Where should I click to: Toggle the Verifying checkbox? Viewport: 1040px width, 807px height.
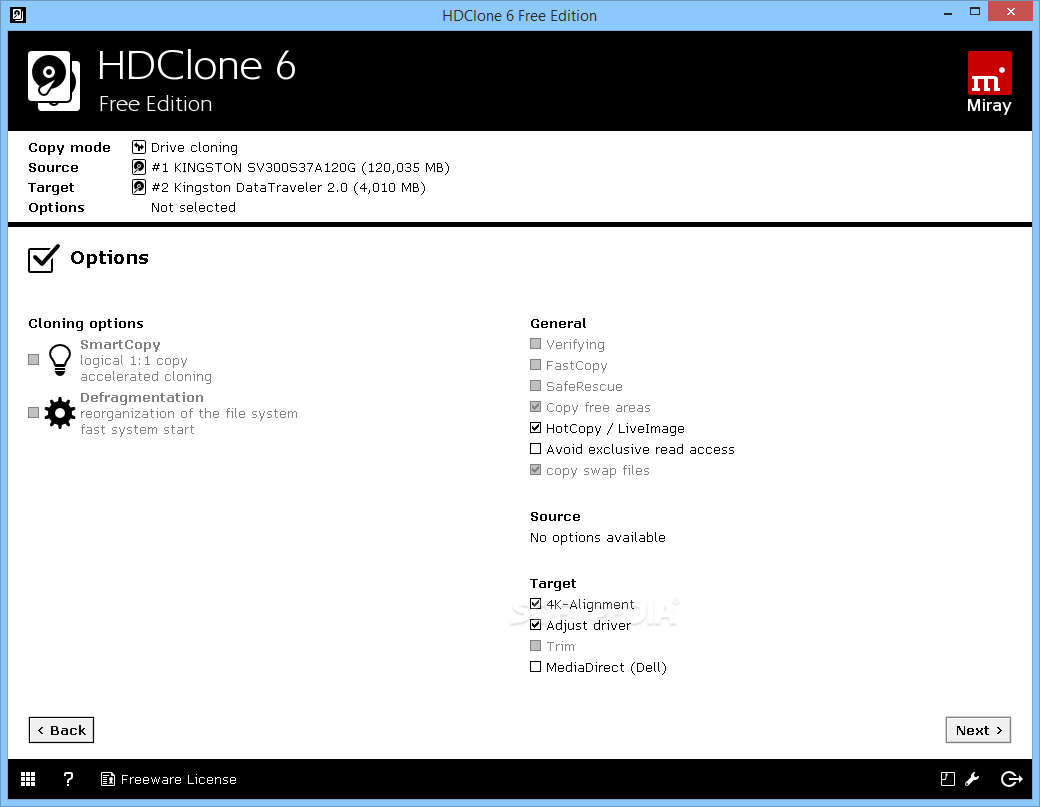[535, 343]
